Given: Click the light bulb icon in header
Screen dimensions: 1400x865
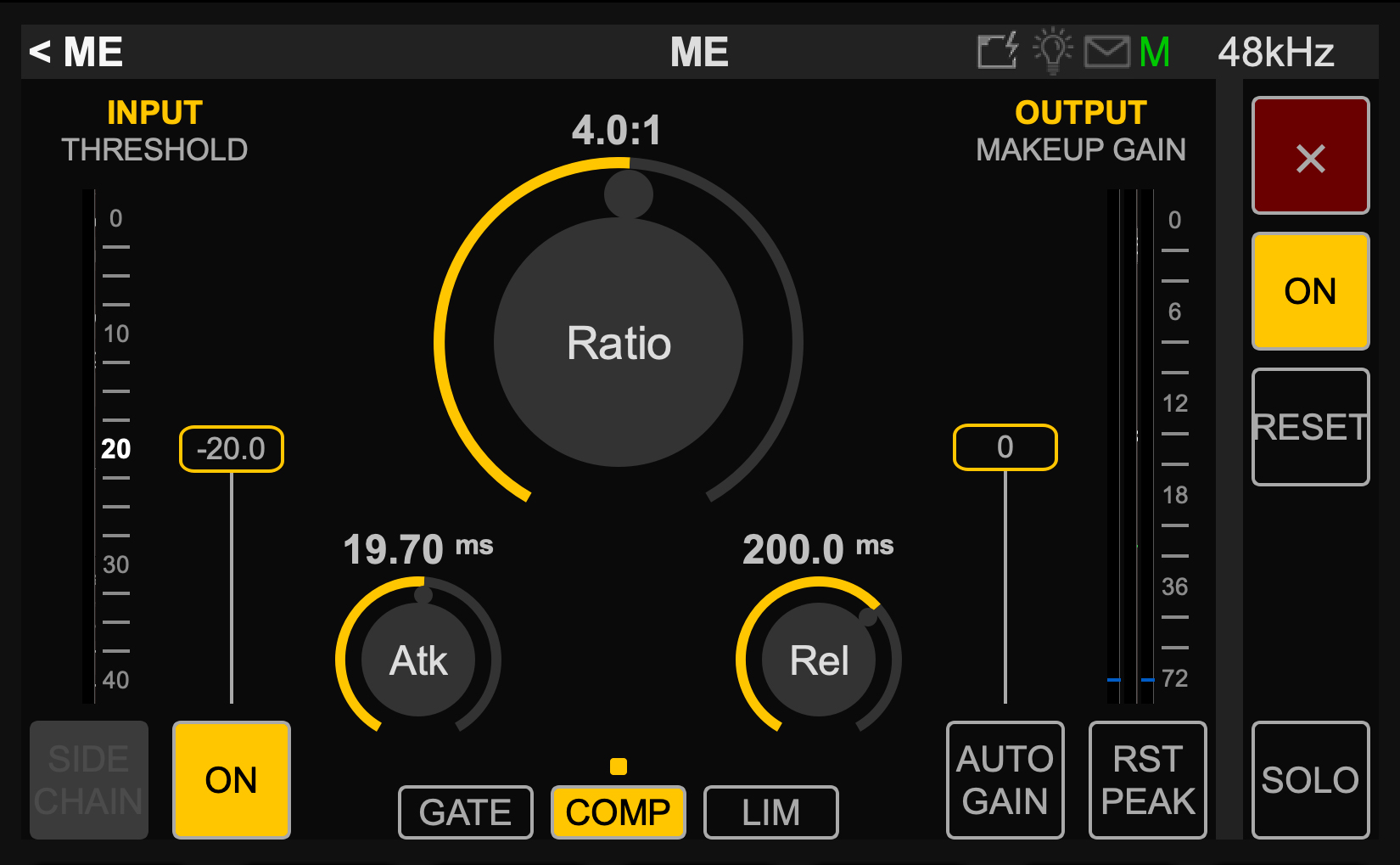Looking at the screenshot, I should pos(1052,51).
